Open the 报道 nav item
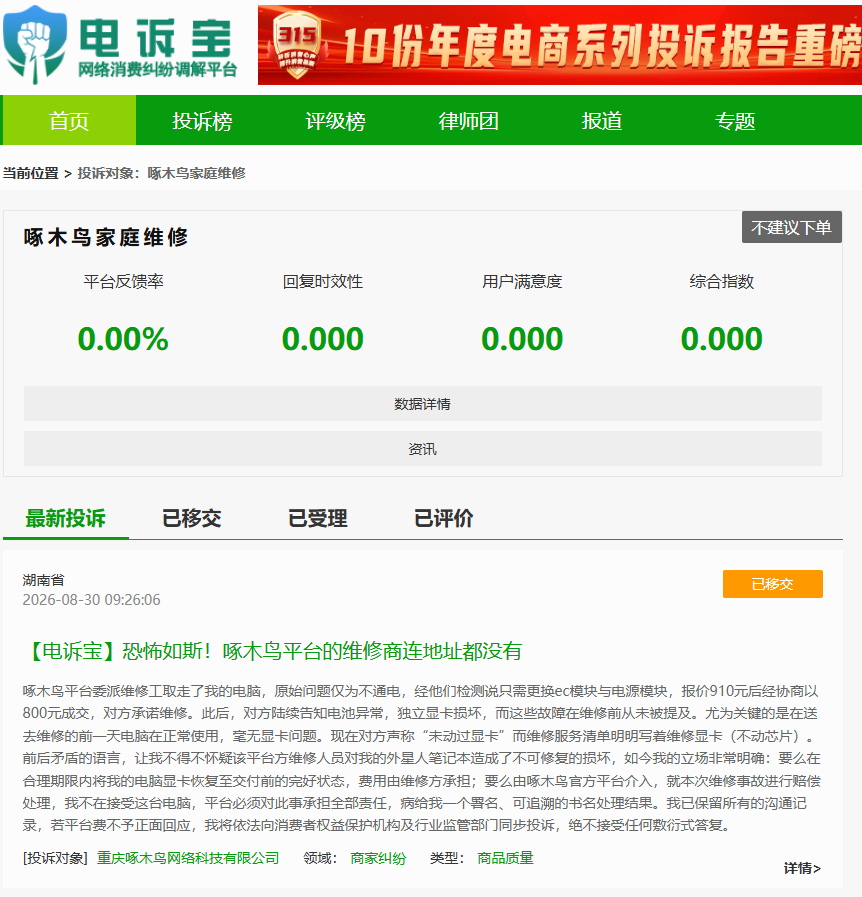 (x=602, y=121)
